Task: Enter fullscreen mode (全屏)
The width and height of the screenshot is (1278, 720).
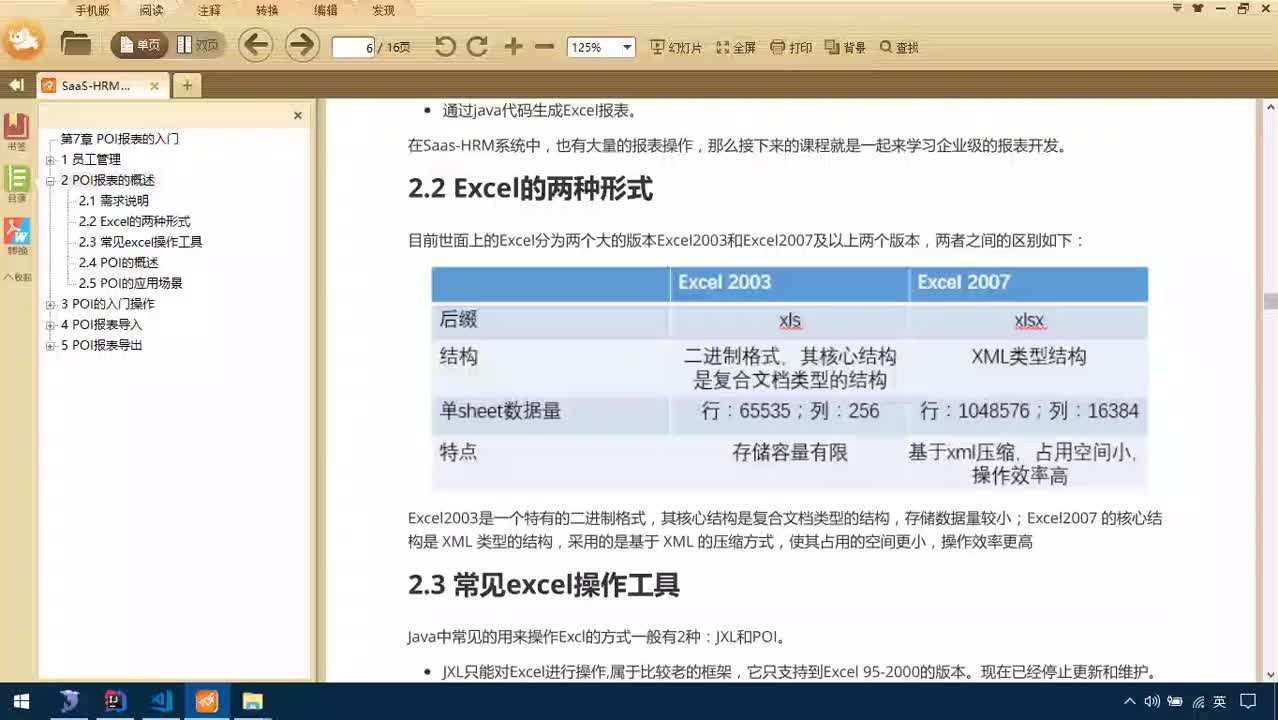Action: pos(736,47)
